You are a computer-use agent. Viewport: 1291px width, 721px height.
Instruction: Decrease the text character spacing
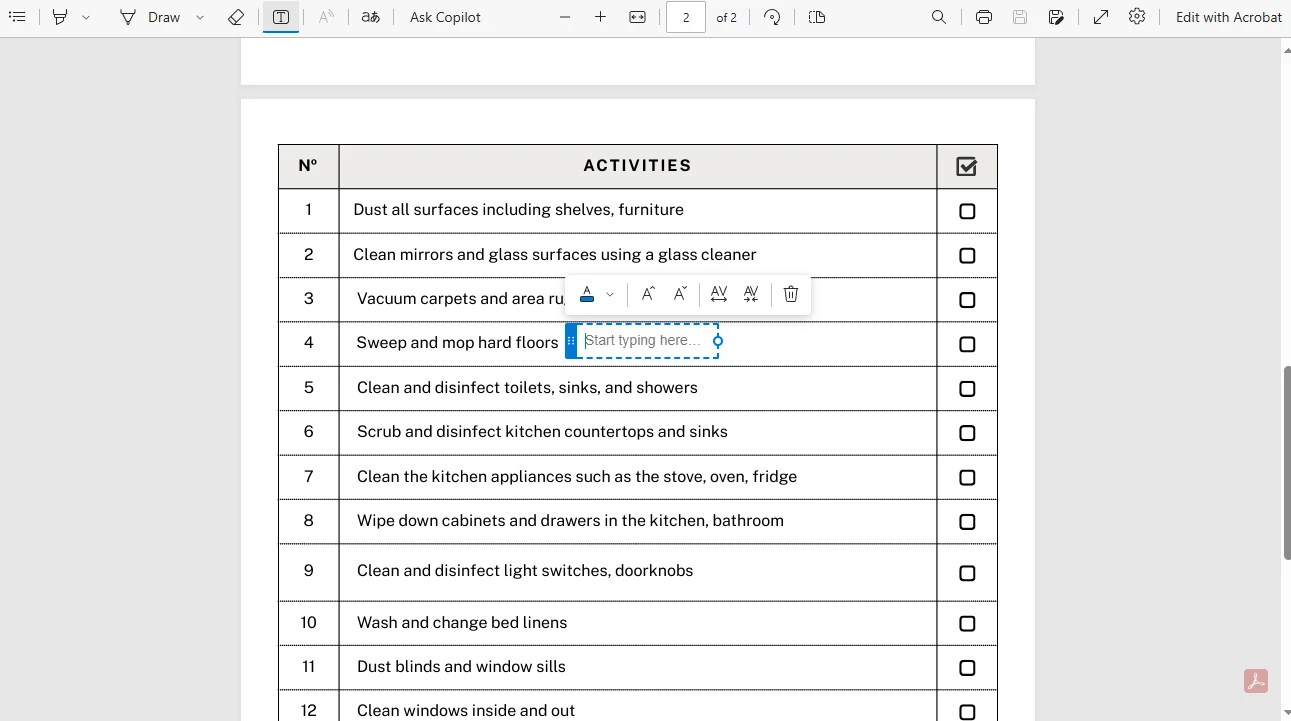(751, 294)
